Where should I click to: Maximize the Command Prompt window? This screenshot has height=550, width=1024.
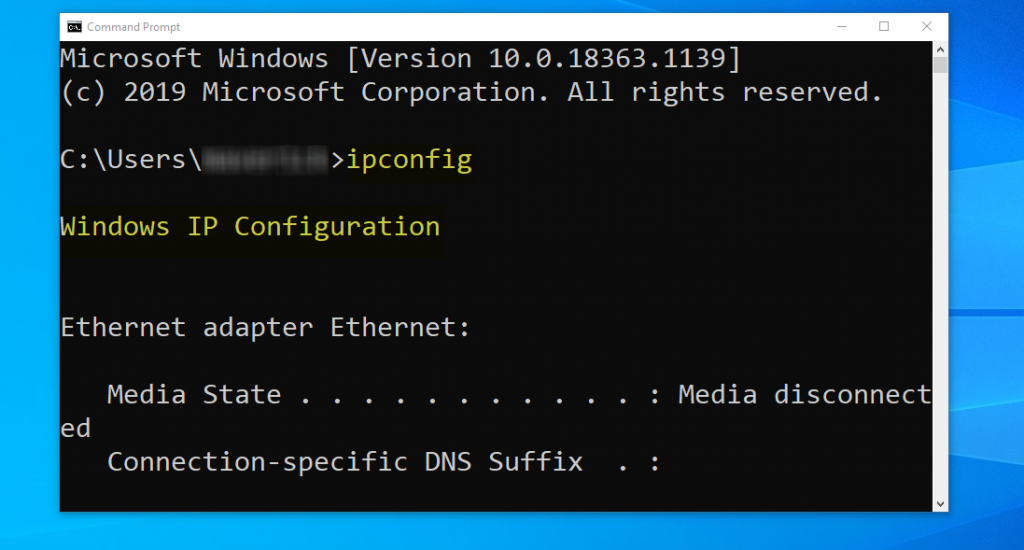point(884,27)
